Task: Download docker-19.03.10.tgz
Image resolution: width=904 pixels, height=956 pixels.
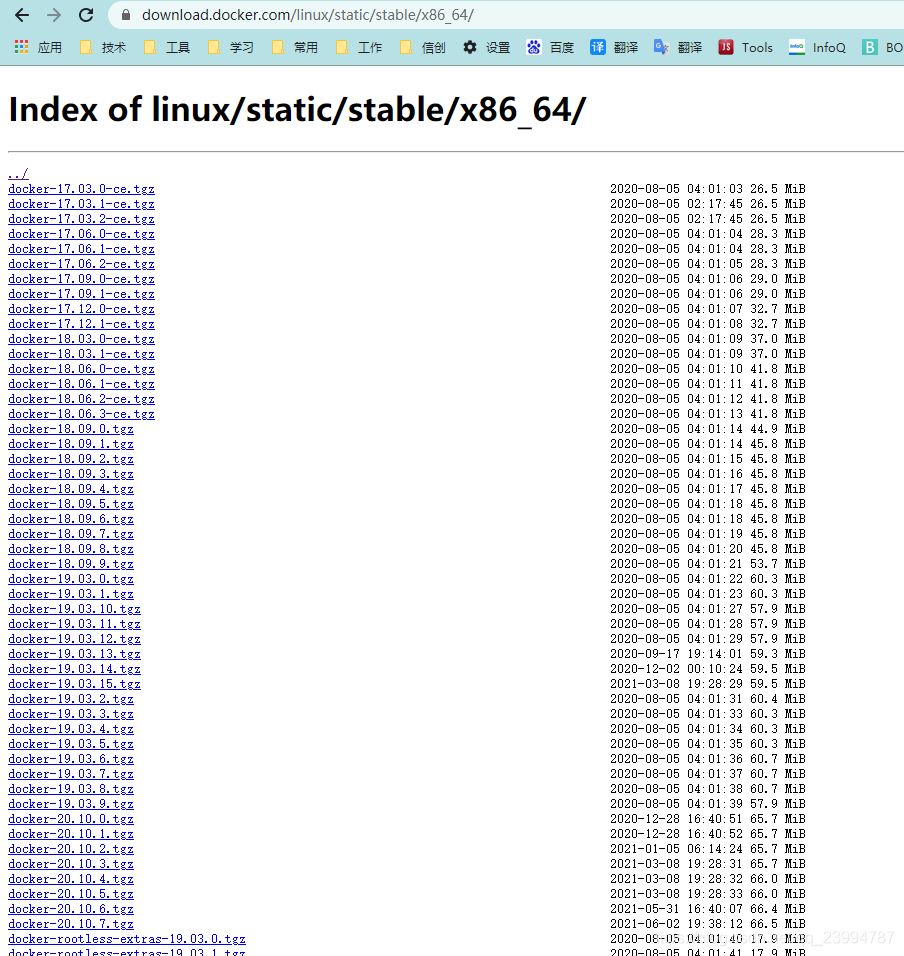Action: 74,608
